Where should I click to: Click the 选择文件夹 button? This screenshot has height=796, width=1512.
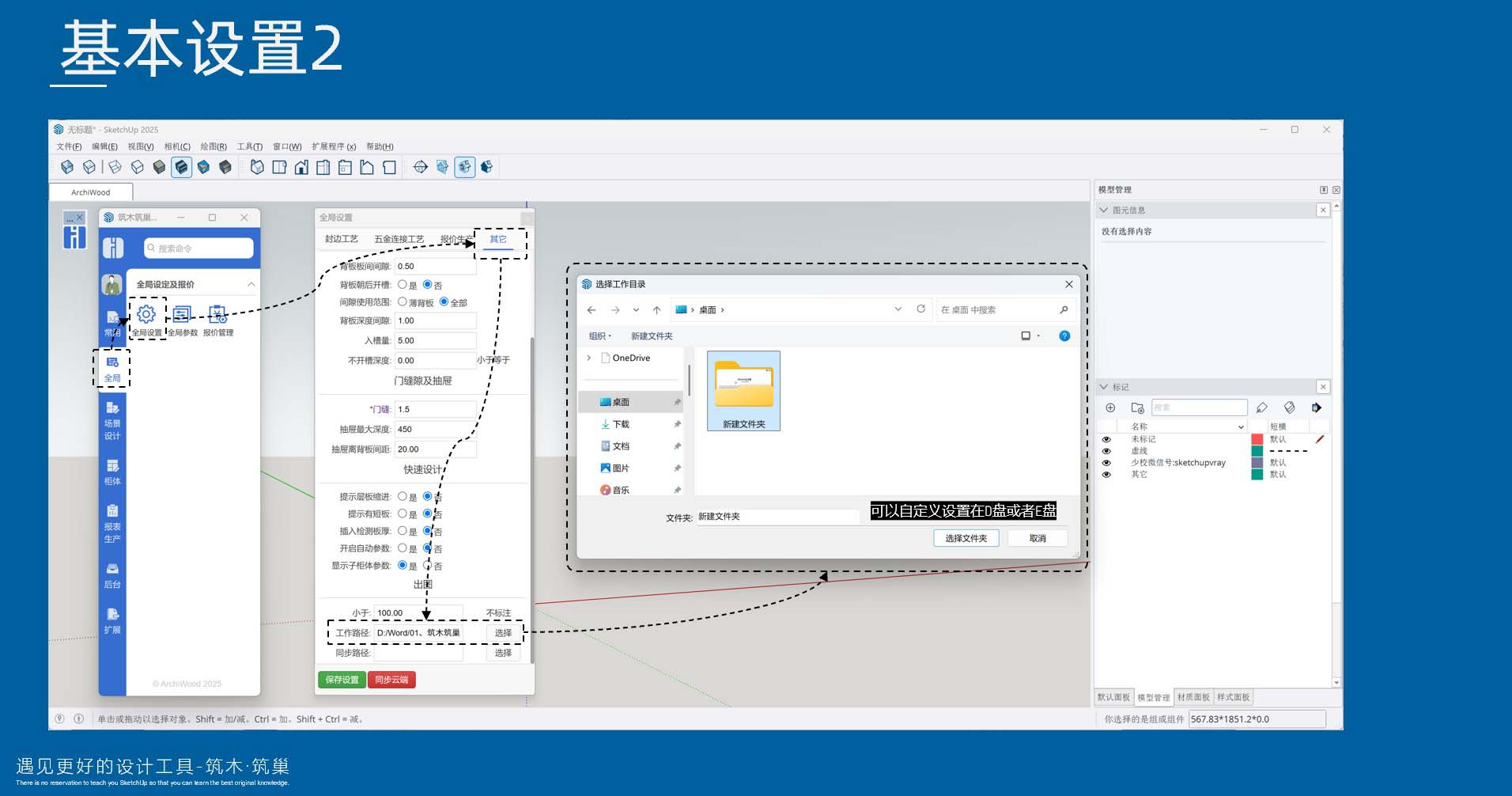pyautogui.click(x=966, y=538)
